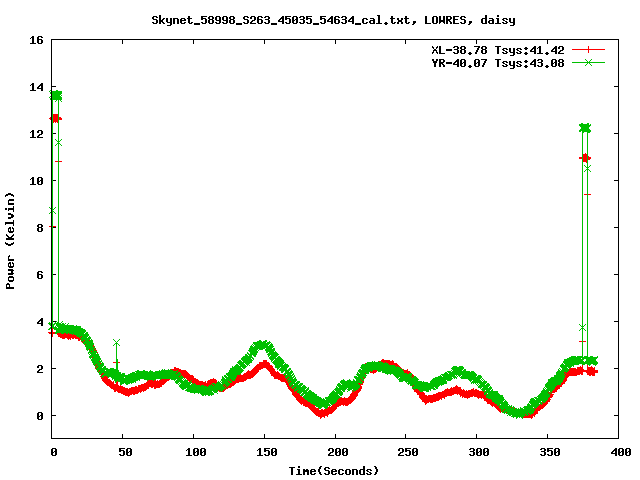The height and width of the screenshot is (480, 640).
Task: Click the red legend line sample
Action: tap(588, 50)
